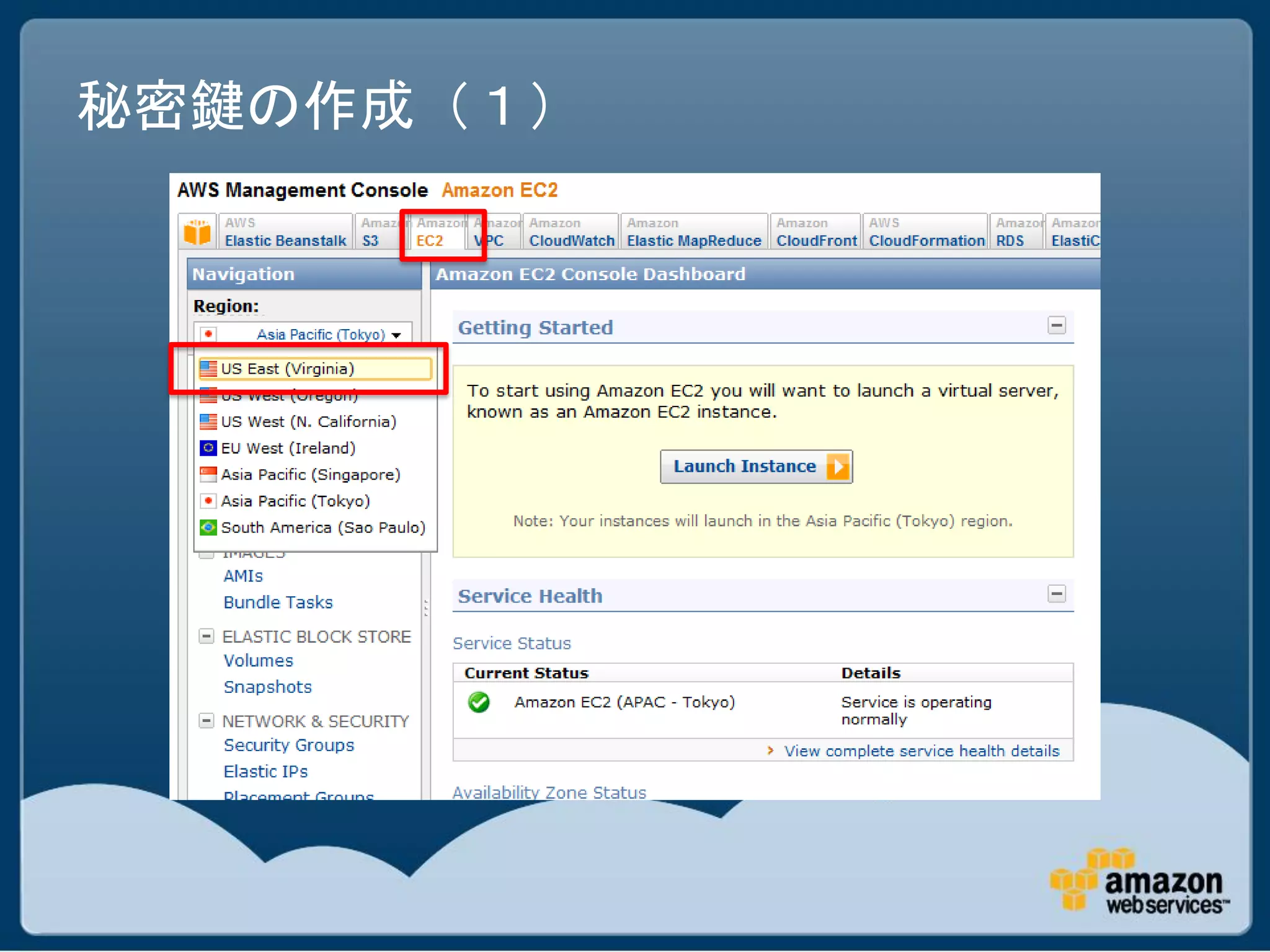
Task: Click the Japan flag in region selector
Action: tap(209, 334)
